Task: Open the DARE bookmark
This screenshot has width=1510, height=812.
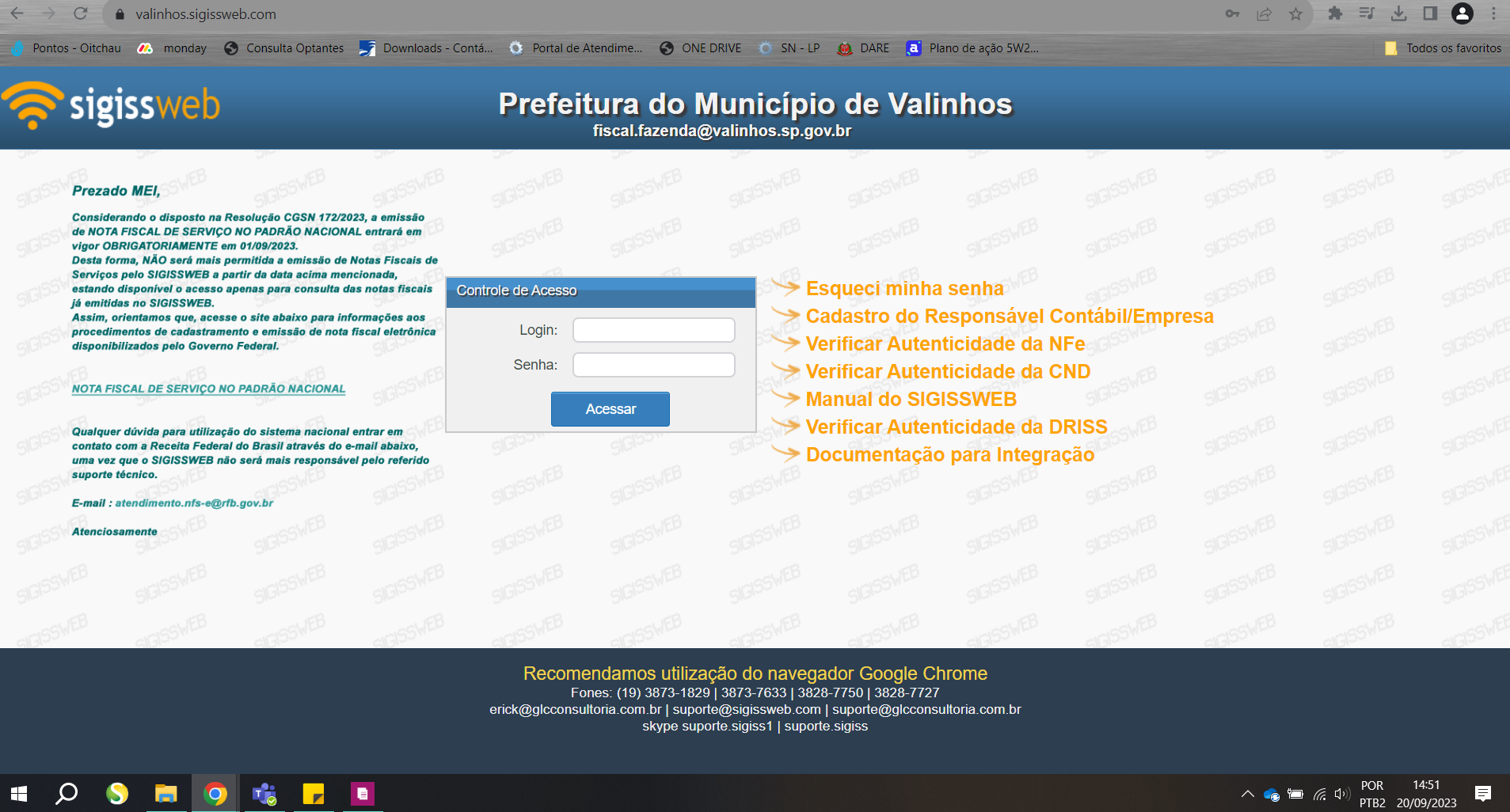Action: (x=864, y=48)
